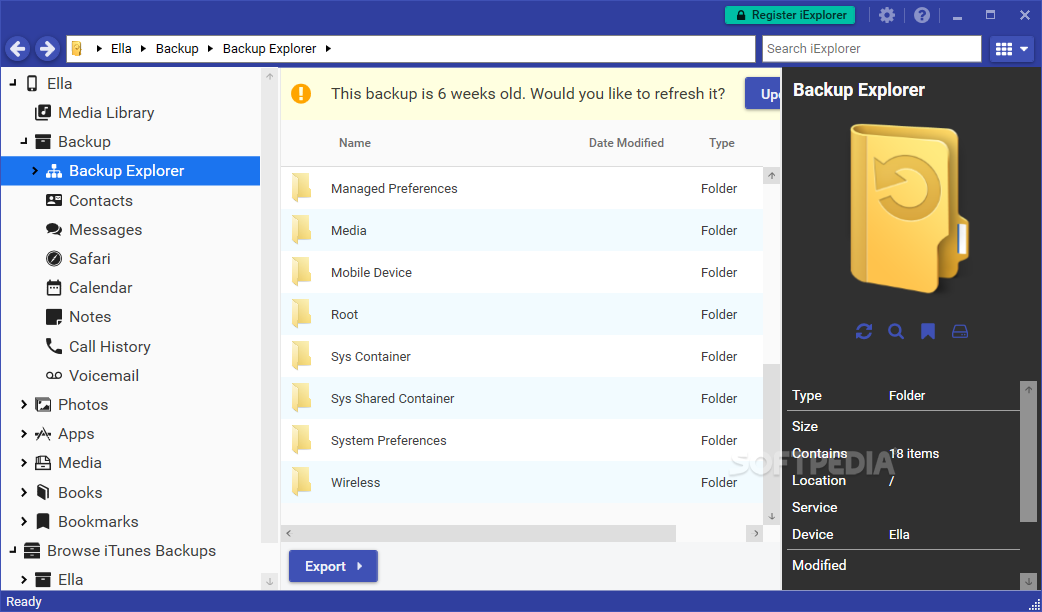The width and height of the screenshot is (1042, 612).
Task: Click Backup breadcrumb in address bar
Action: pos(177,49)
